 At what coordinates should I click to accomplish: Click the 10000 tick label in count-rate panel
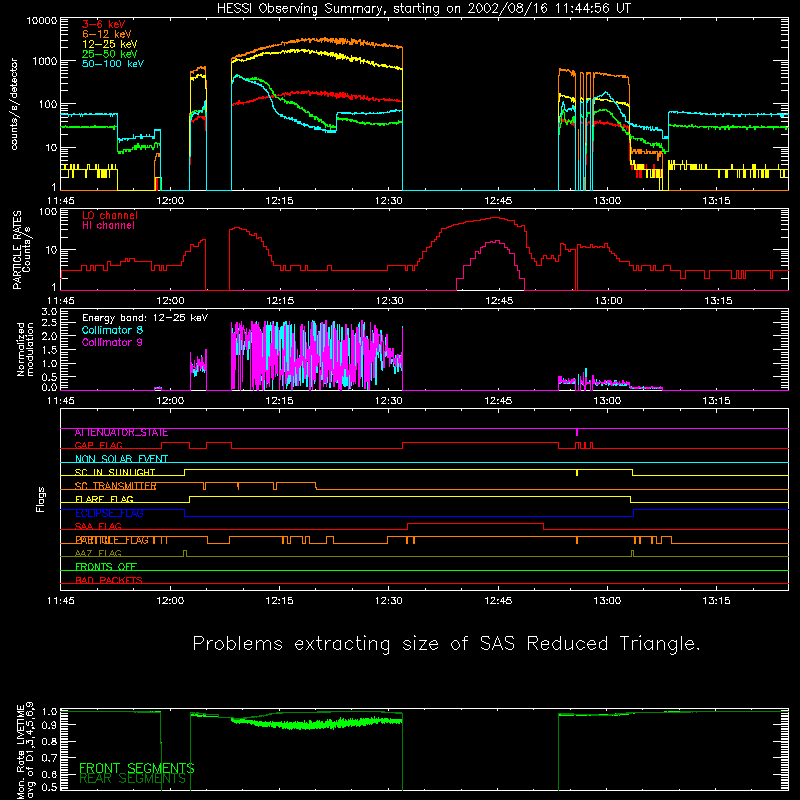[42, 21]
